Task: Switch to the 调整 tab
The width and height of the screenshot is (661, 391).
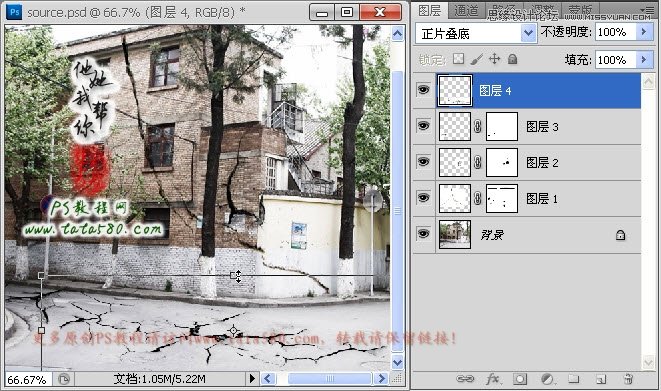Action: point(543,10)
